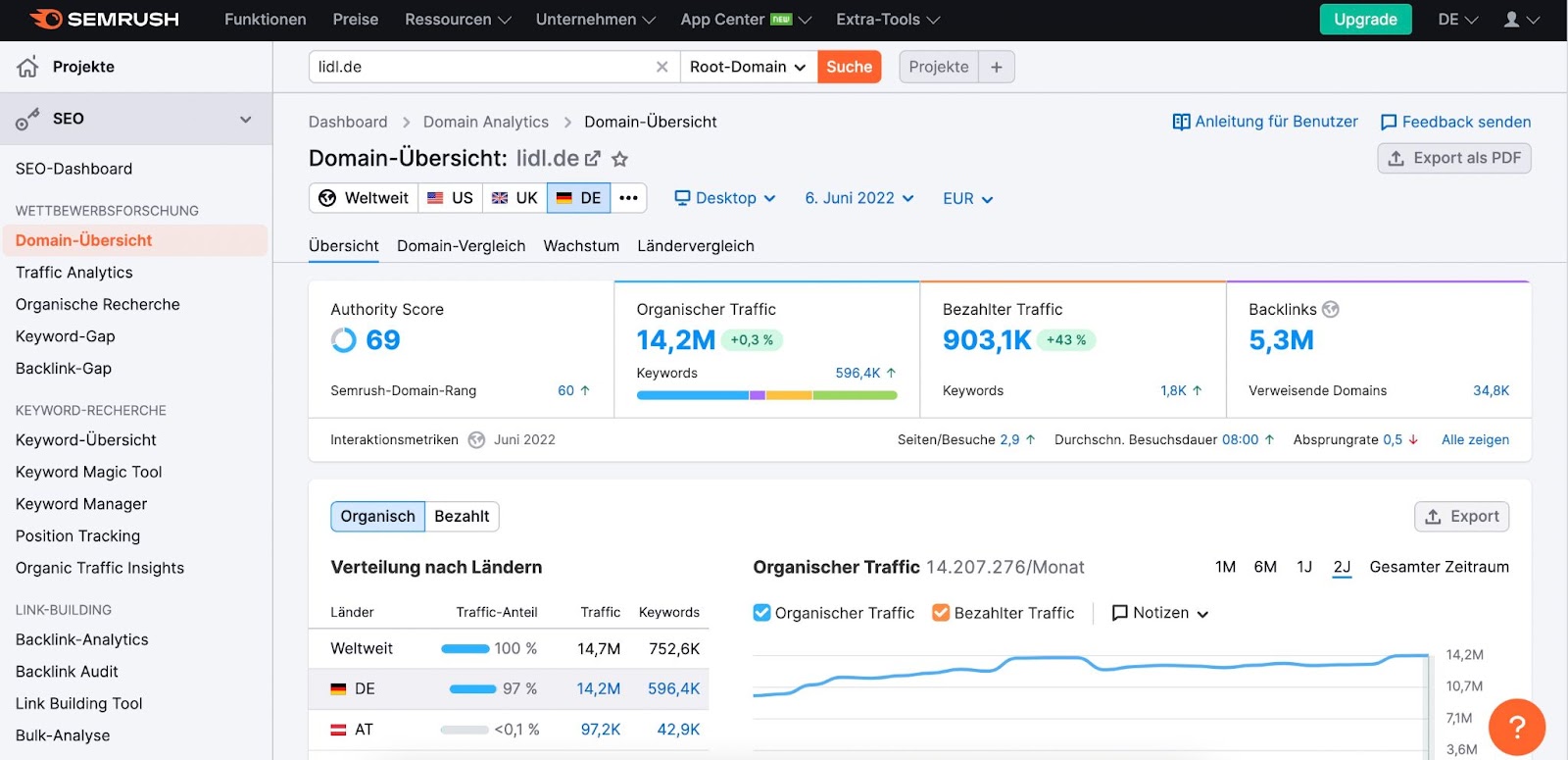The height and width of the screenshot is (760, 1568).
Task: Open date selector 6. Juni 2022
Action: tap(859, 198)
